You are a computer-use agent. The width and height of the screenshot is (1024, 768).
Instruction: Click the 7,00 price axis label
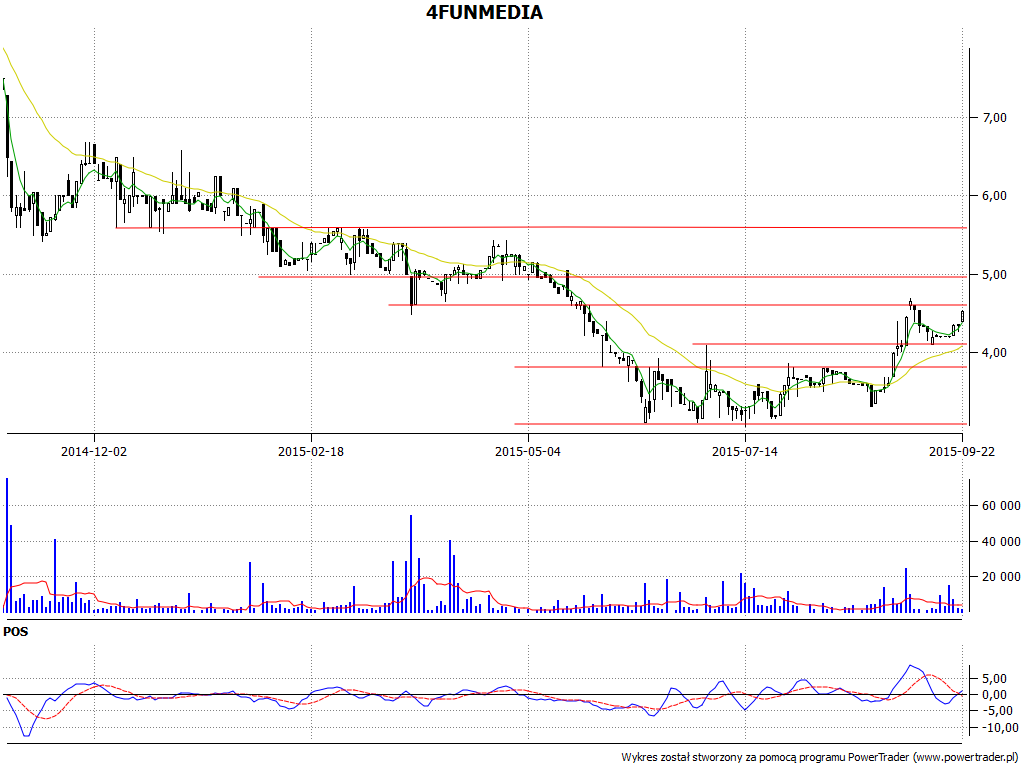click(995, 118)
